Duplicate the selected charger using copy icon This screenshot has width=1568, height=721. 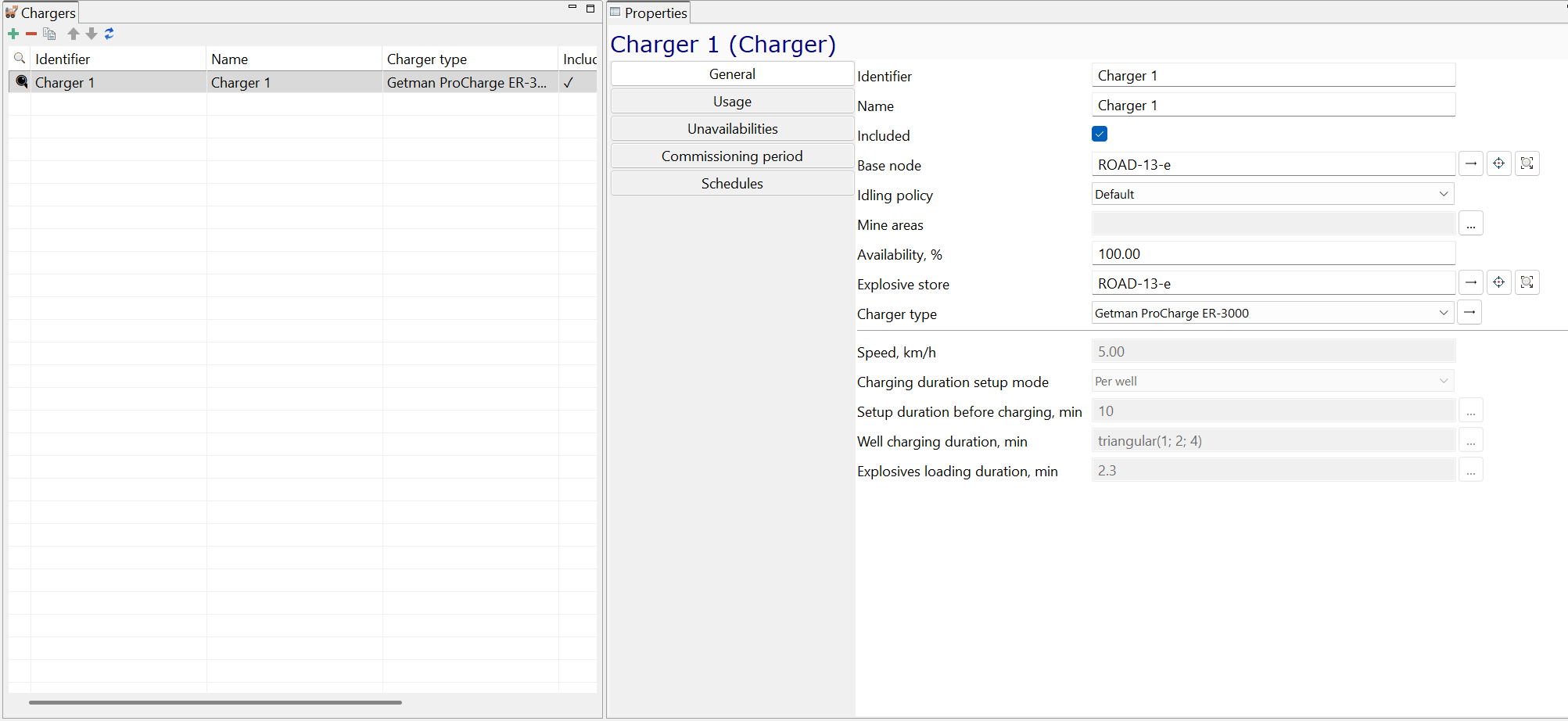49,34
